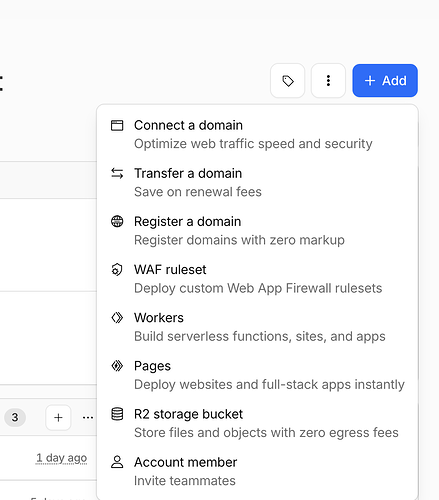Click the person icon for Account member
439x500 pixels.
pos(117,462)
